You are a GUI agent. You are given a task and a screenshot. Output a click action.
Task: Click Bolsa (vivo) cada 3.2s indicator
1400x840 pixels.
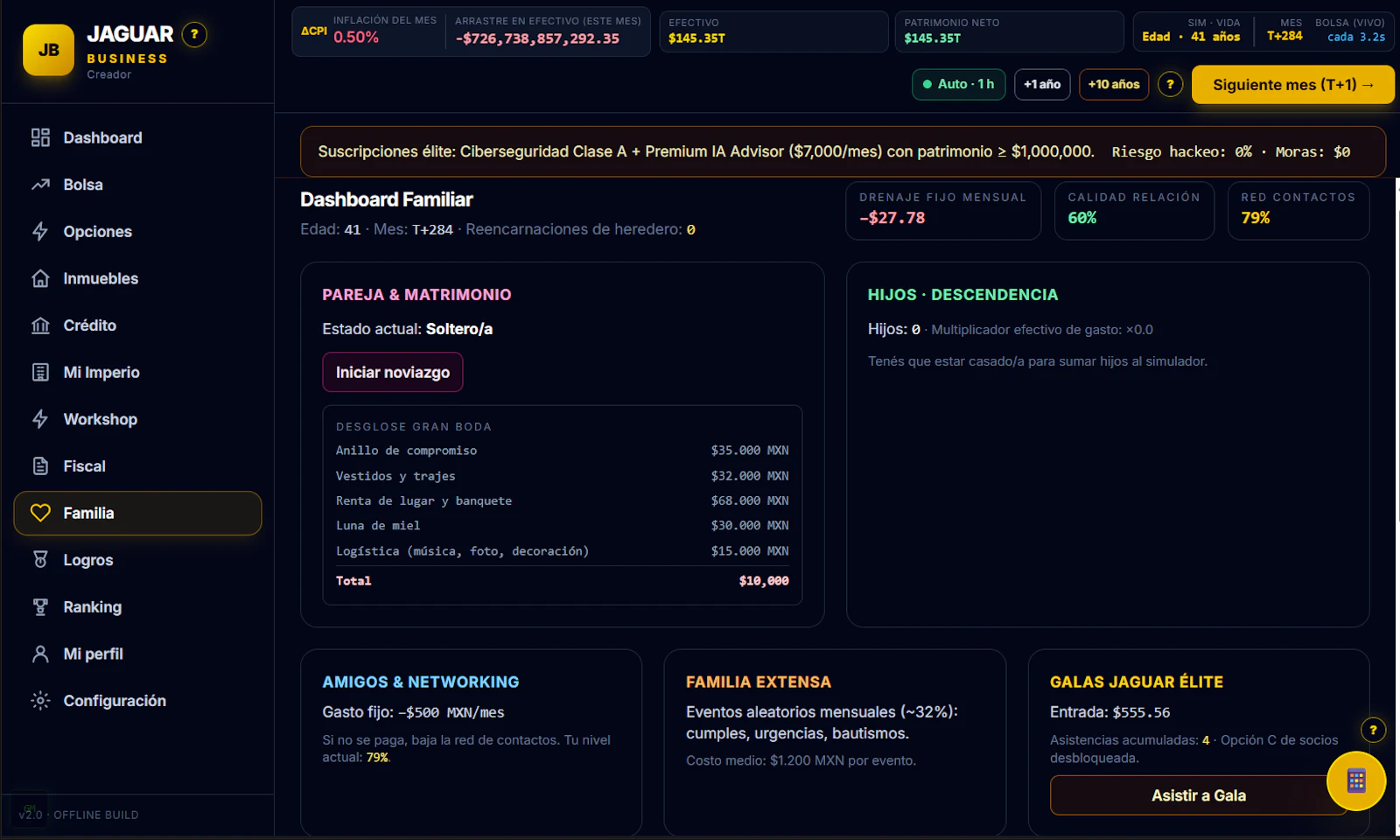(1350, 31)
